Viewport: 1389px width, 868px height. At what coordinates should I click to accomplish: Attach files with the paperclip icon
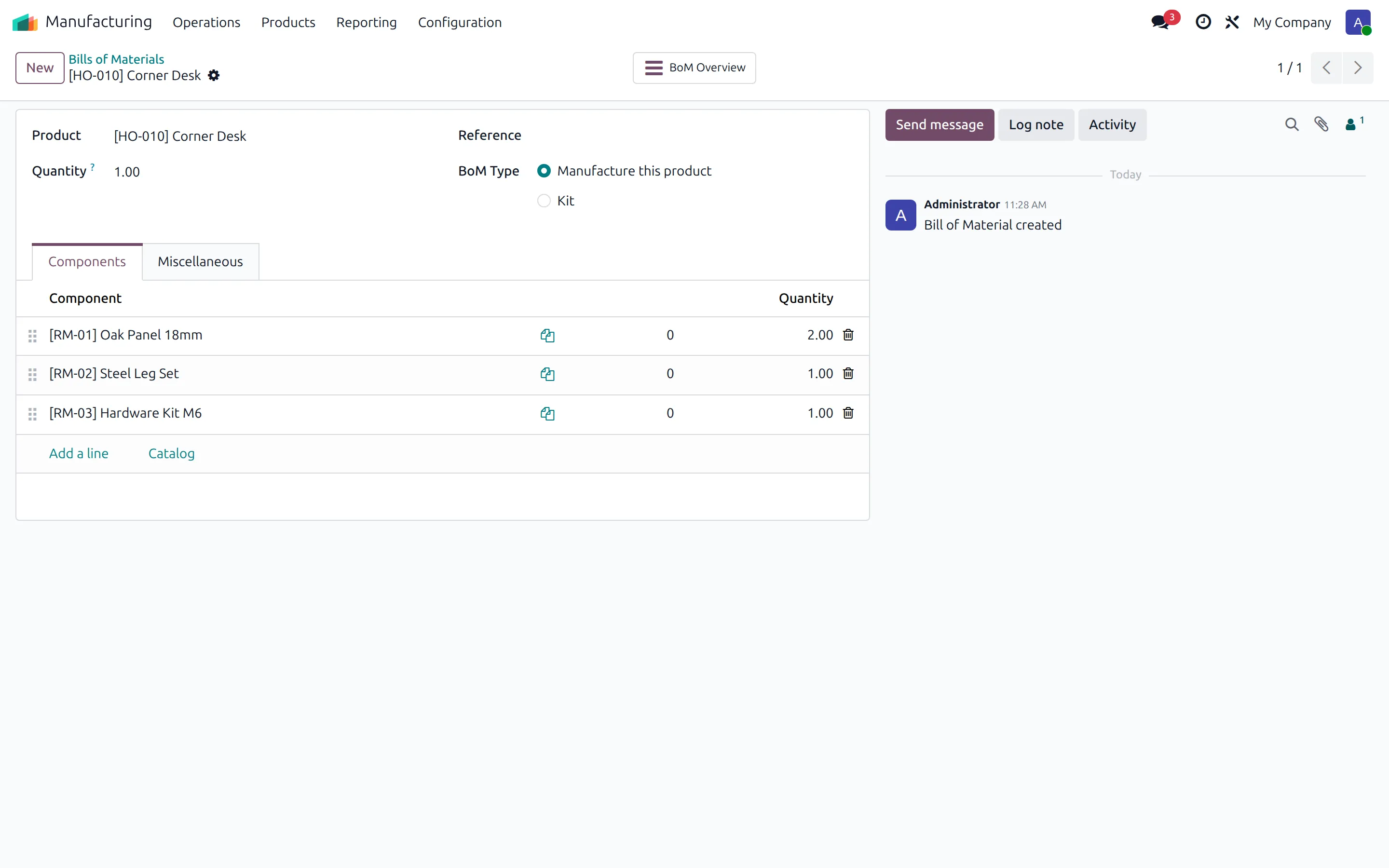[x=1321, y=124]
